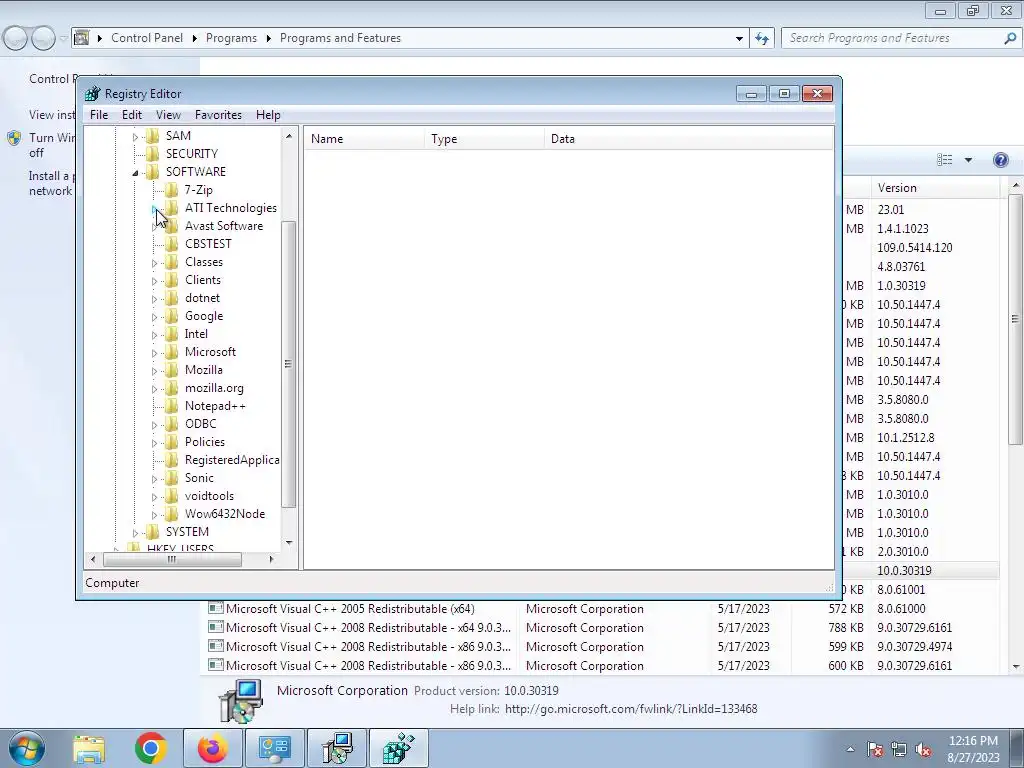
Task: Open Programs and Features help icon
Action: click(1000, 160)
